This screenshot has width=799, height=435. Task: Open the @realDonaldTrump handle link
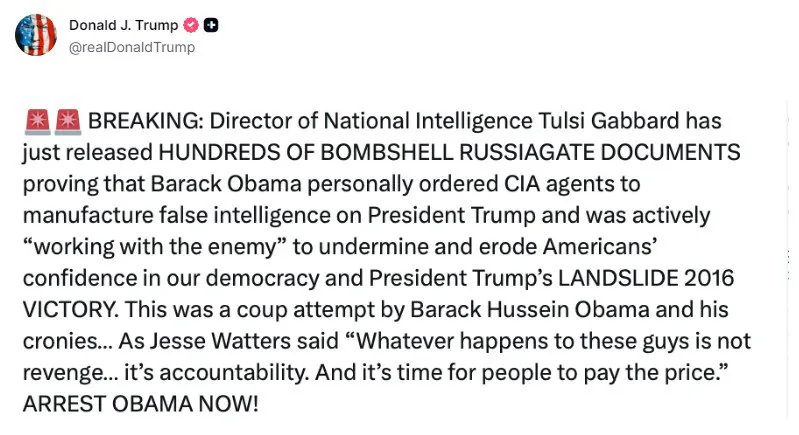(x=131, y=47)
